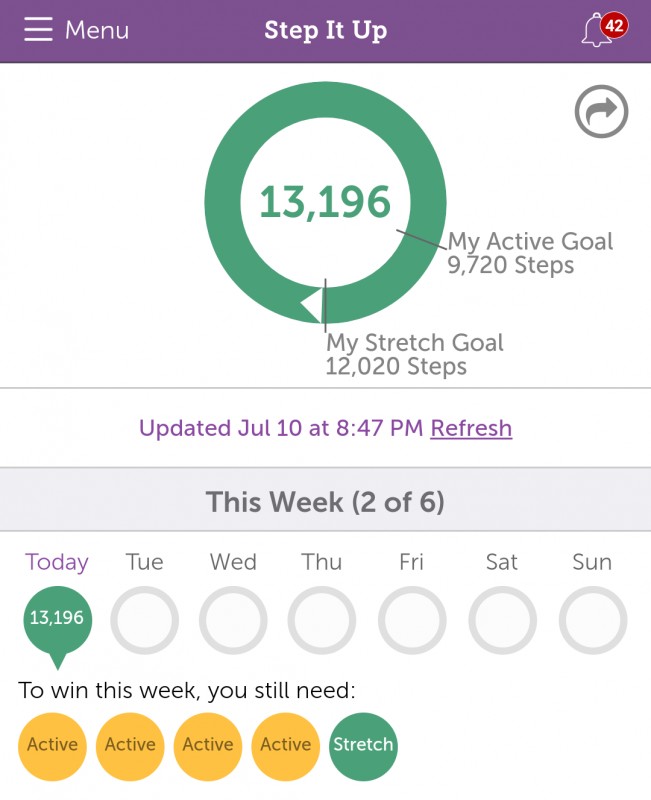Viewport: 651px width, 800px height.
Task: Click the Refresh link
Action: [471, 429]
